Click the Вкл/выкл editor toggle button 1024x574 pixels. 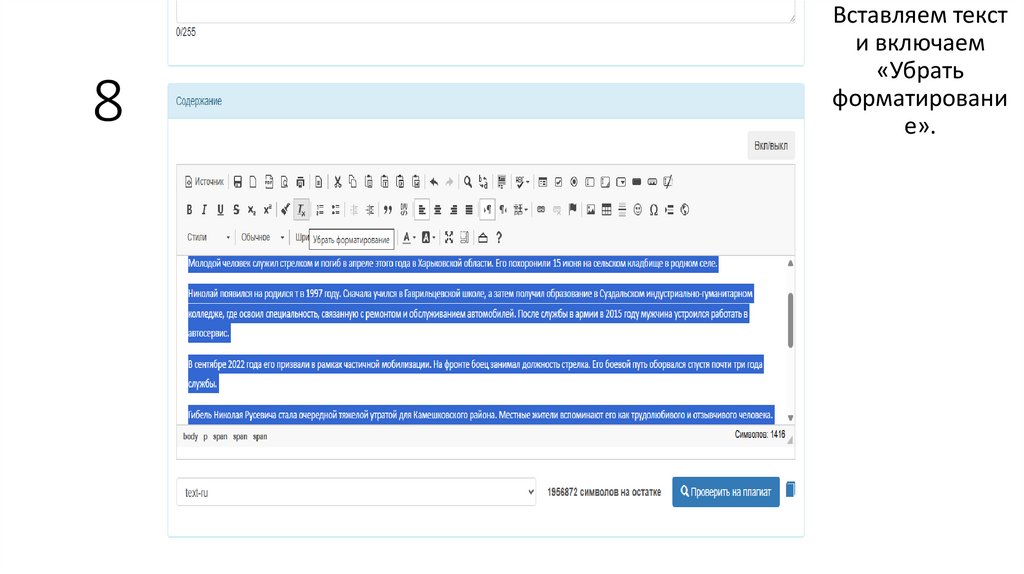tap(771, 146)
